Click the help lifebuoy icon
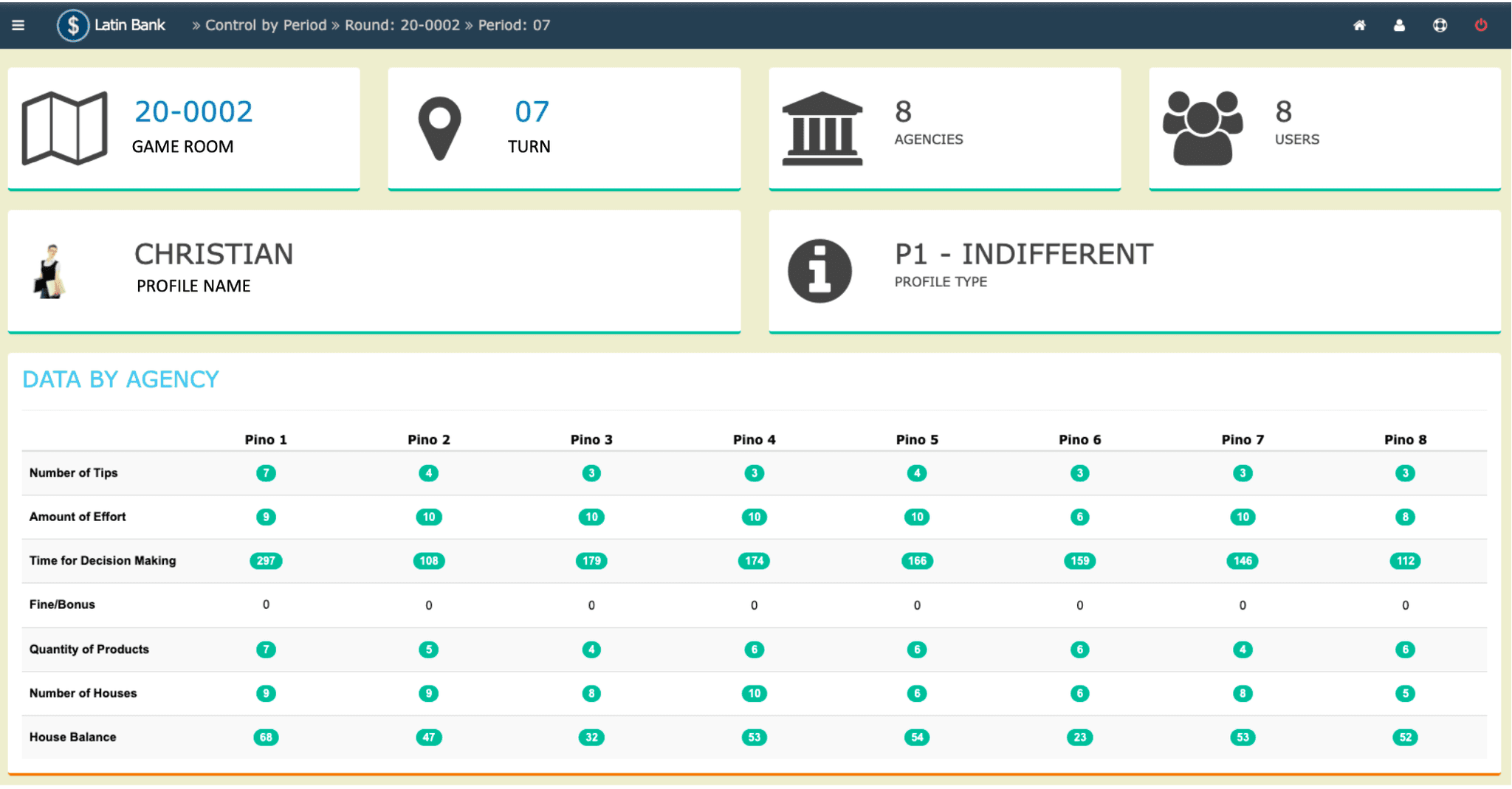This screenshot has height=789, width=1512. [x=1440, y=25]
